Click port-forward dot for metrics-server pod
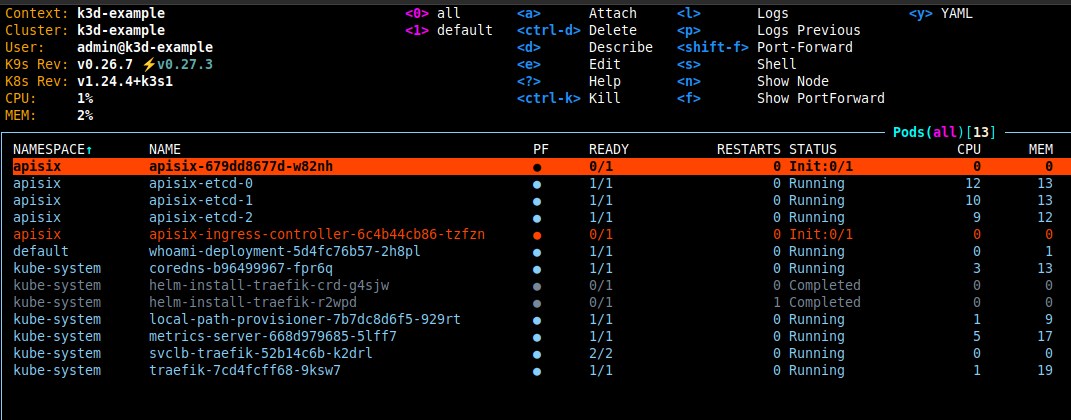This screenshot has width=1071, height=420. 537,337
